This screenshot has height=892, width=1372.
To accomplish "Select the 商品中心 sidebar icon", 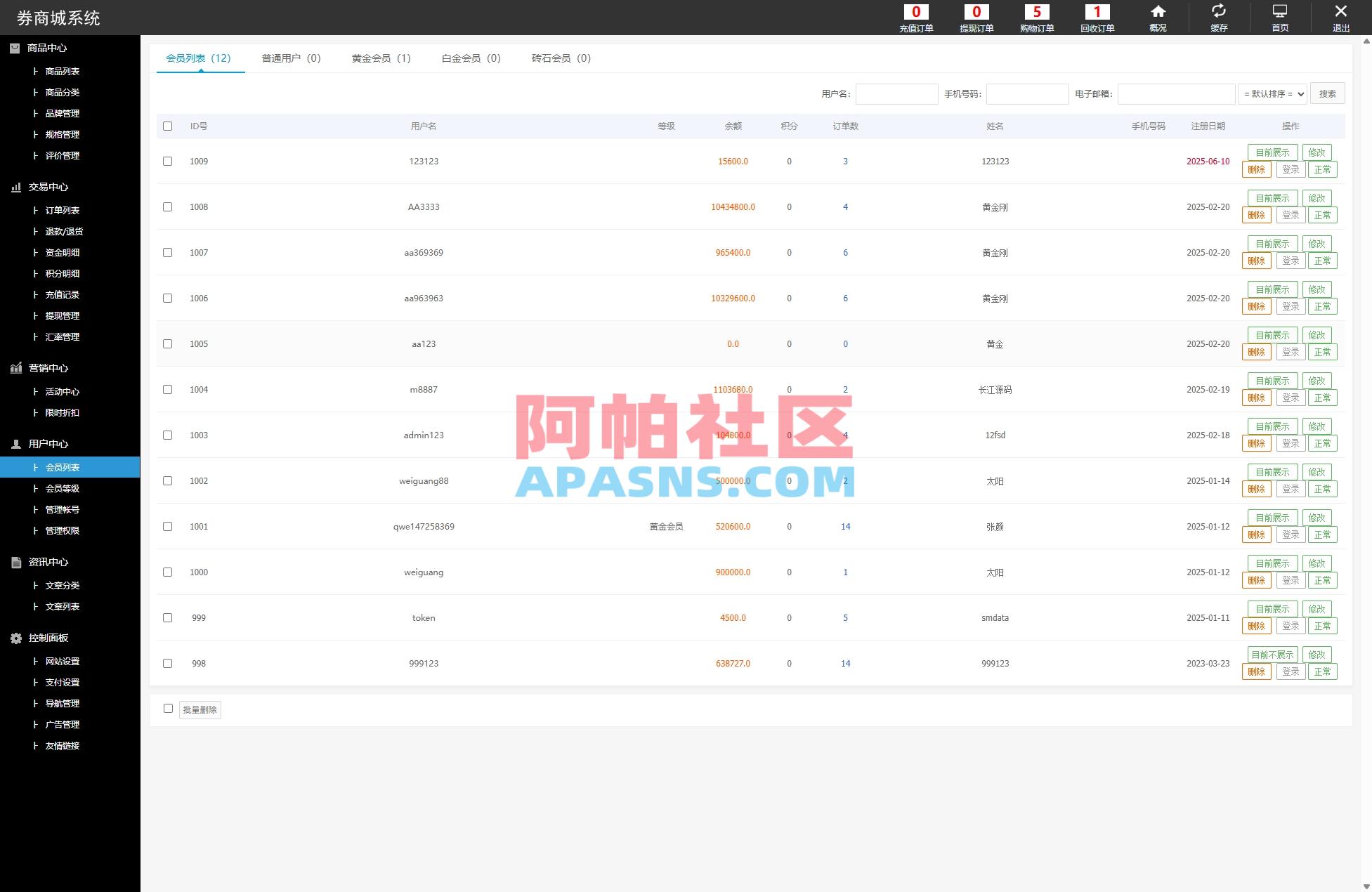I will [15, 48].
